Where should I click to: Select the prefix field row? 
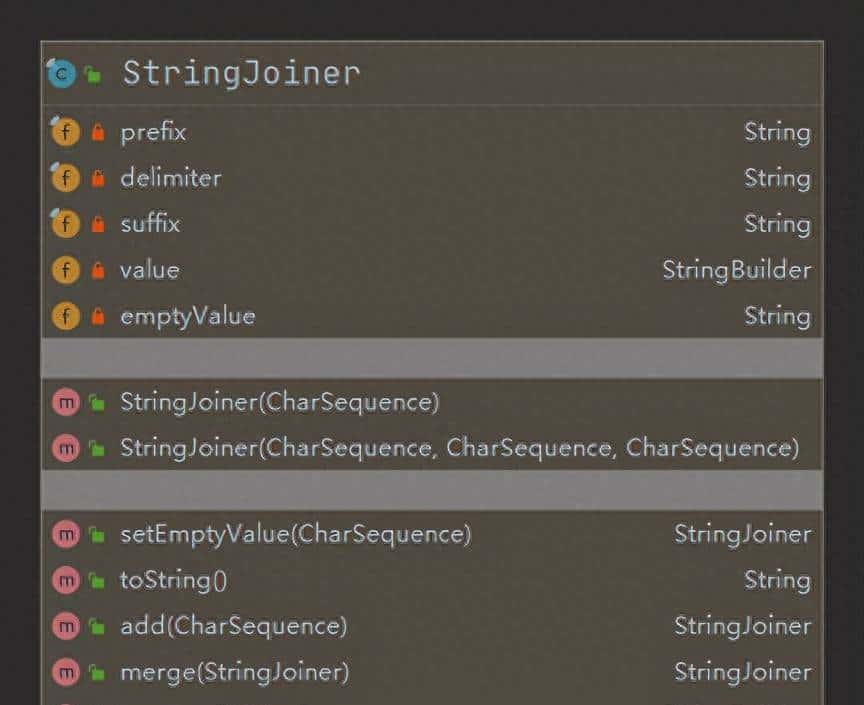coord(153,132)
